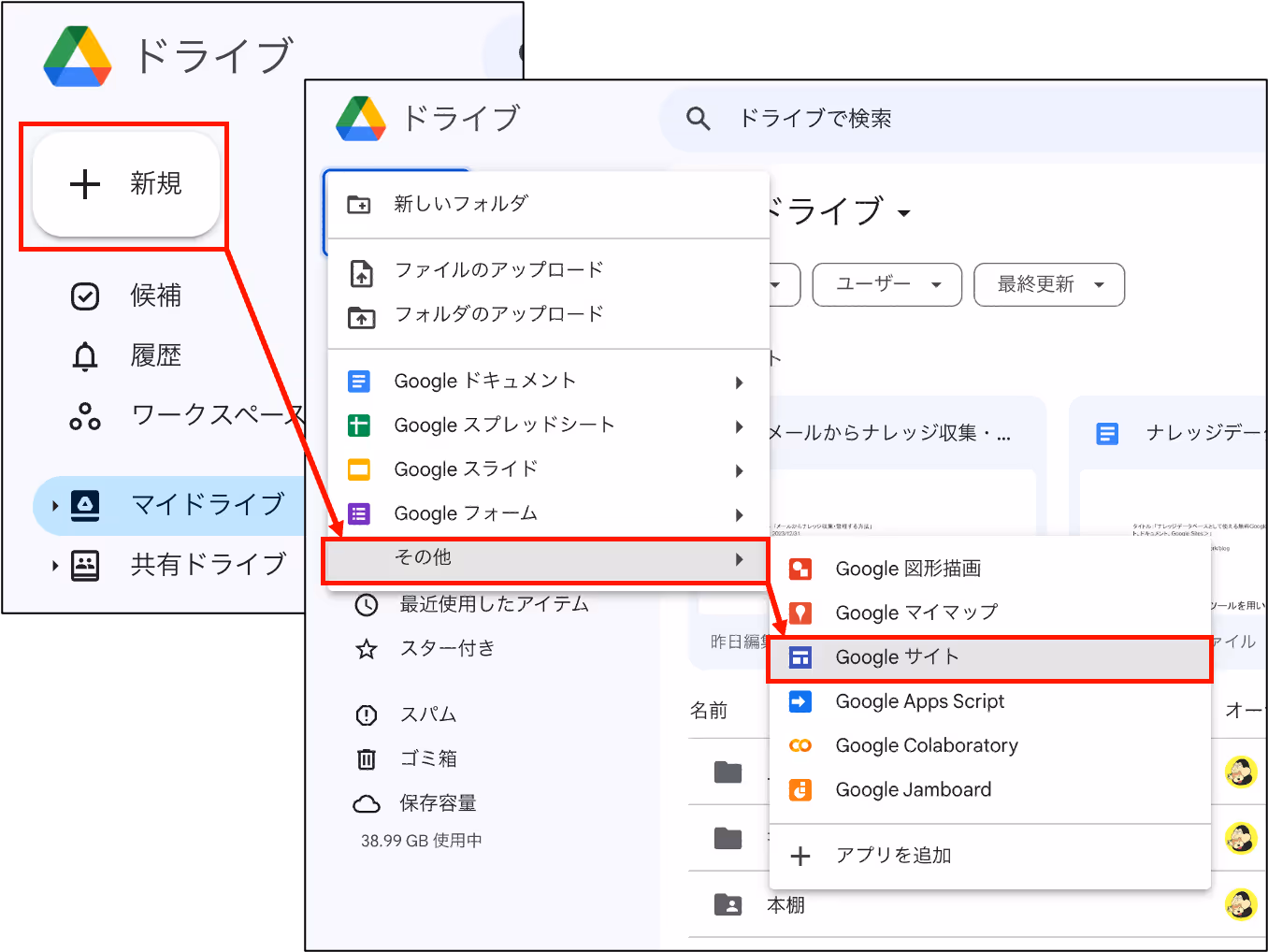Screen dimensions: 1268x952
Task: Choose アプリを追加 from submenu
Action: [989, 856]
